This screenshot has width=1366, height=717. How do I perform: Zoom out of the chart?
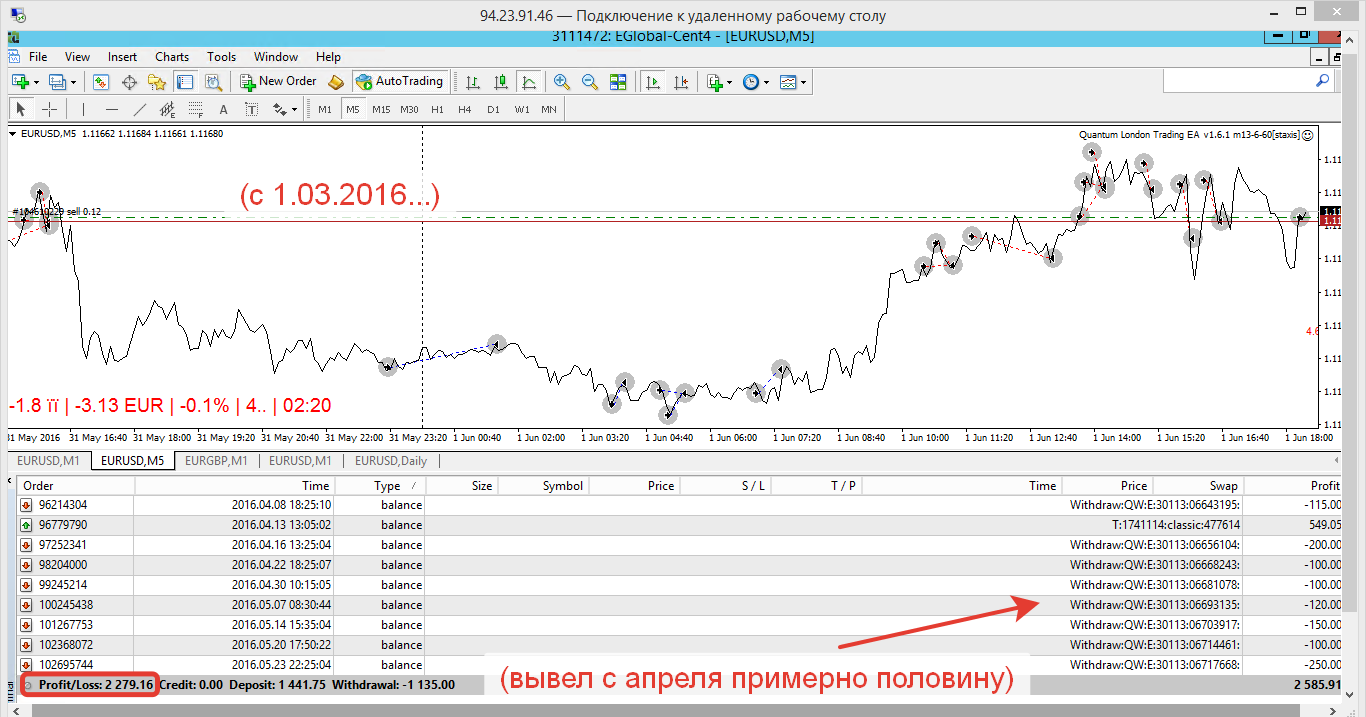tap(590, 81)
